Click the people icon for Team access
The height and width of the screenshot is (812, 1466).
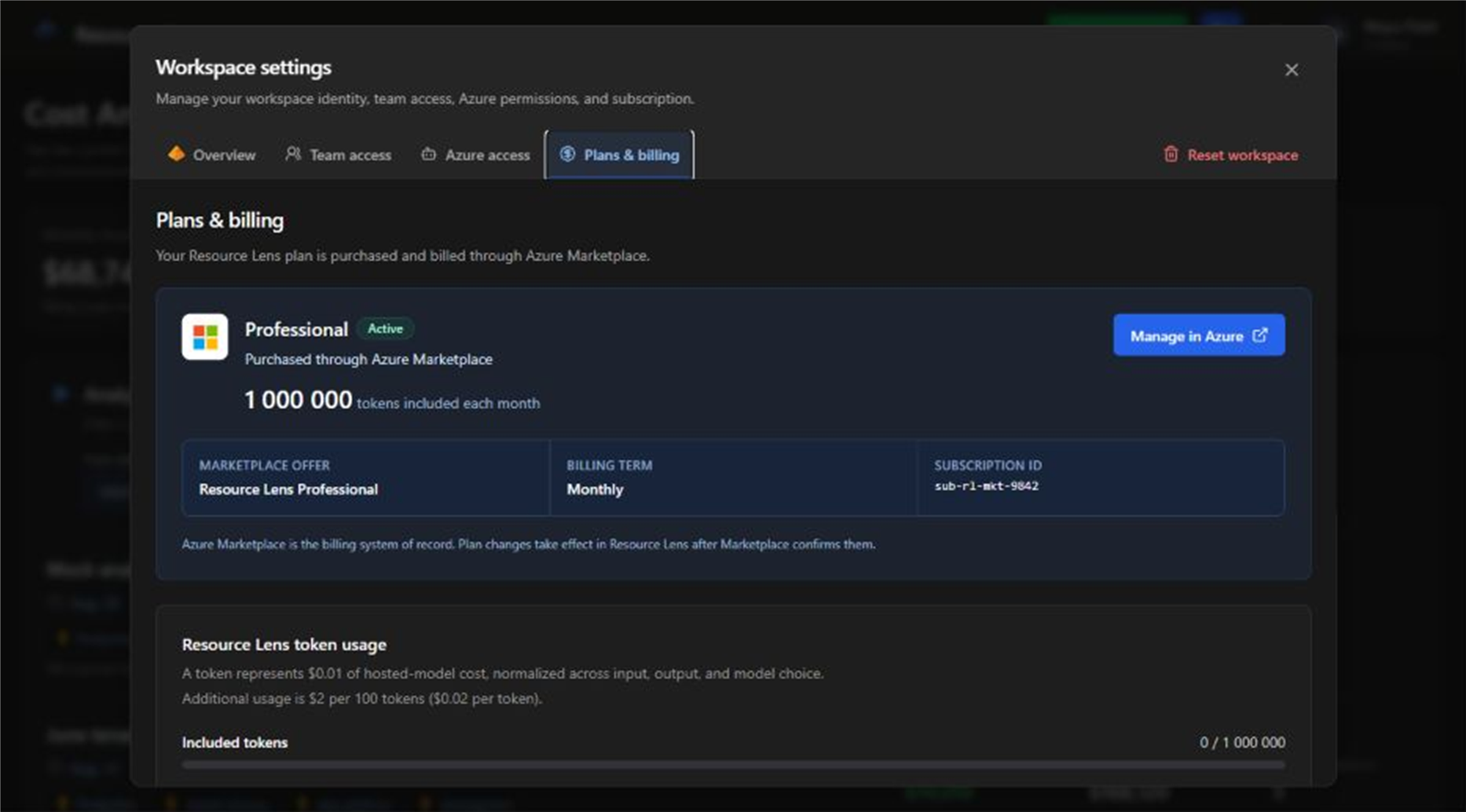pyautogui.click(x=293, y=154)
